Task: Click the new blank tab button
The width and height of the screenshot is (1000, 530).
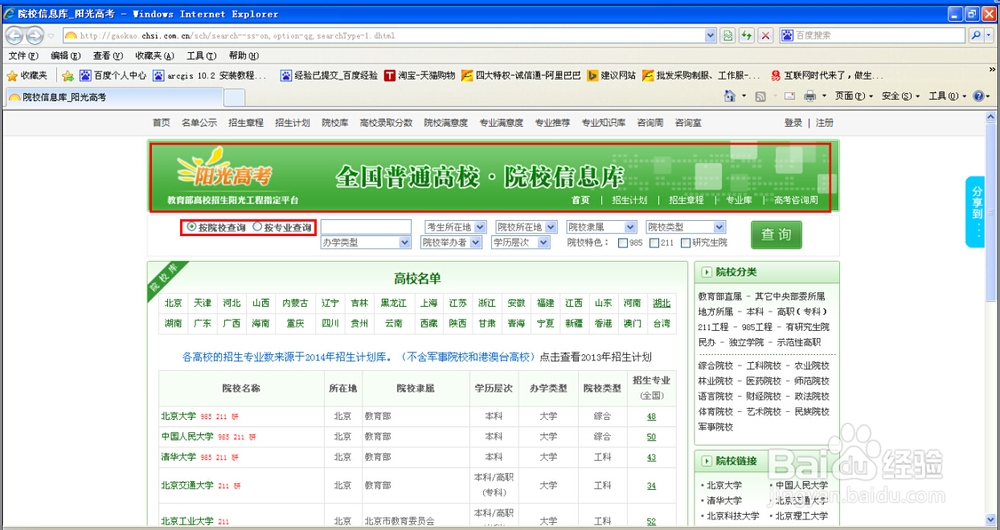Action: 234,98
